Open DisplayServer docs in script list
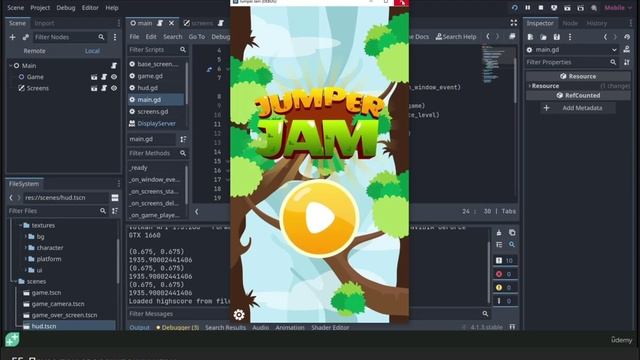The image size is (640, 360). tap(156, 123)
